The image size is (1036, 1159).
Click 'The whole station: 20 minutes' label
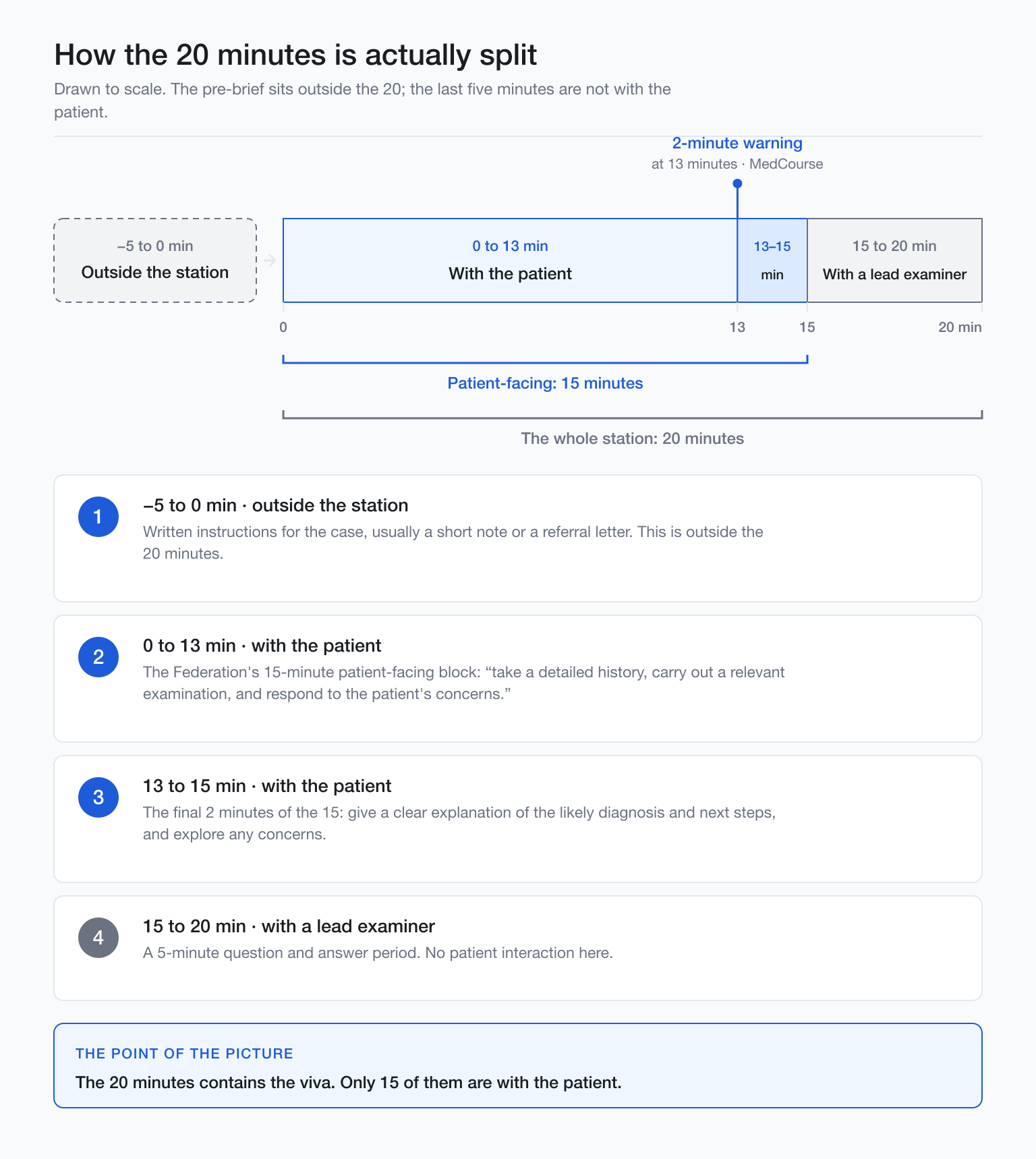tap(633, 439)
